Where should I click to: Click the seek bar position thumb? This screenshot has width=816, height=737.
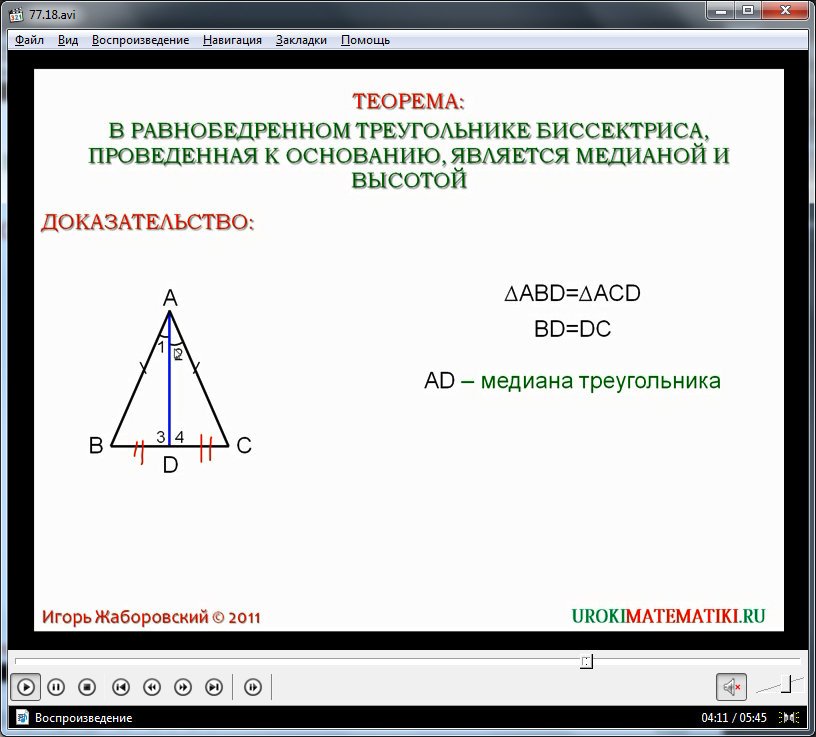(587, 661)
